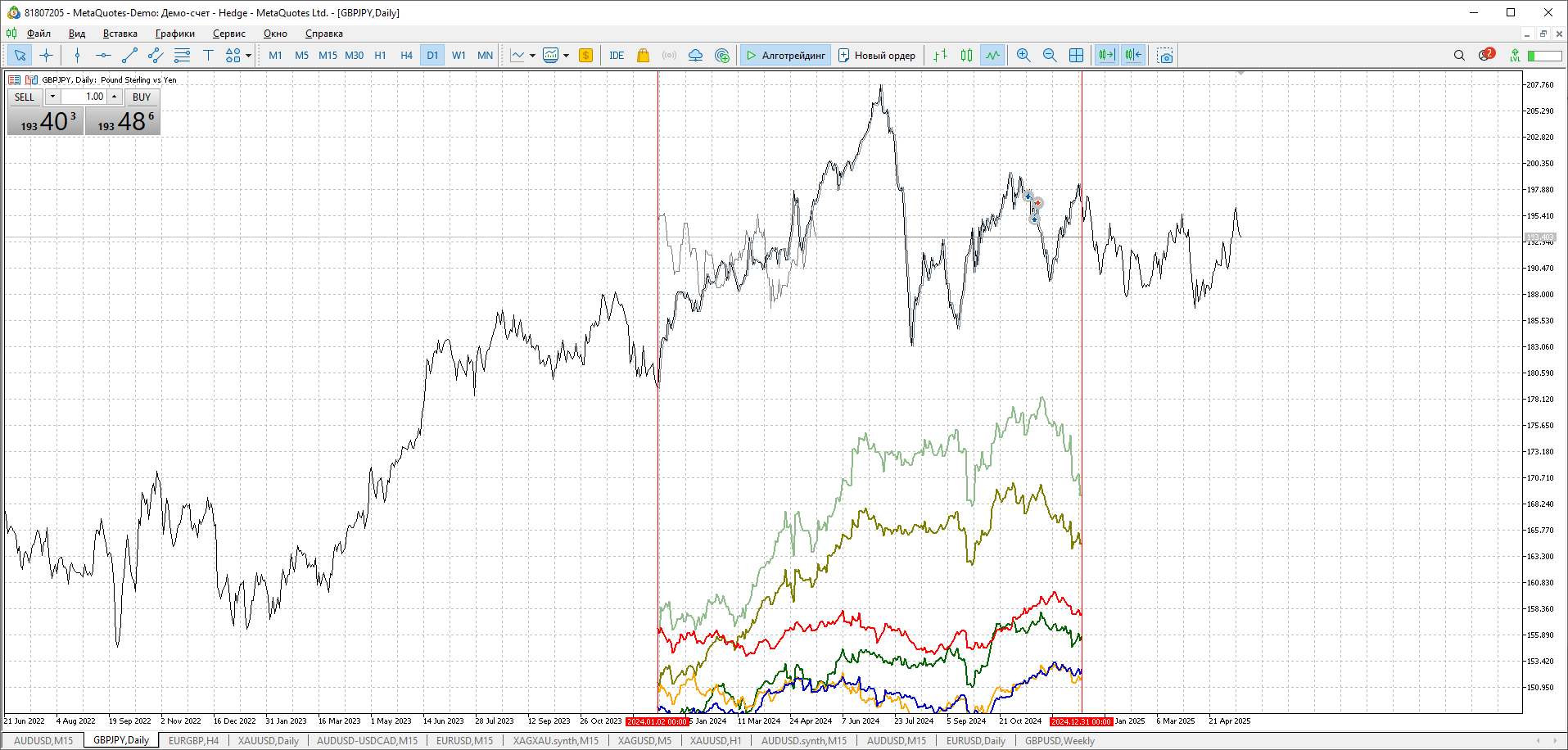
Task: Open the shapes and objects tool
Action: (233, 56)
